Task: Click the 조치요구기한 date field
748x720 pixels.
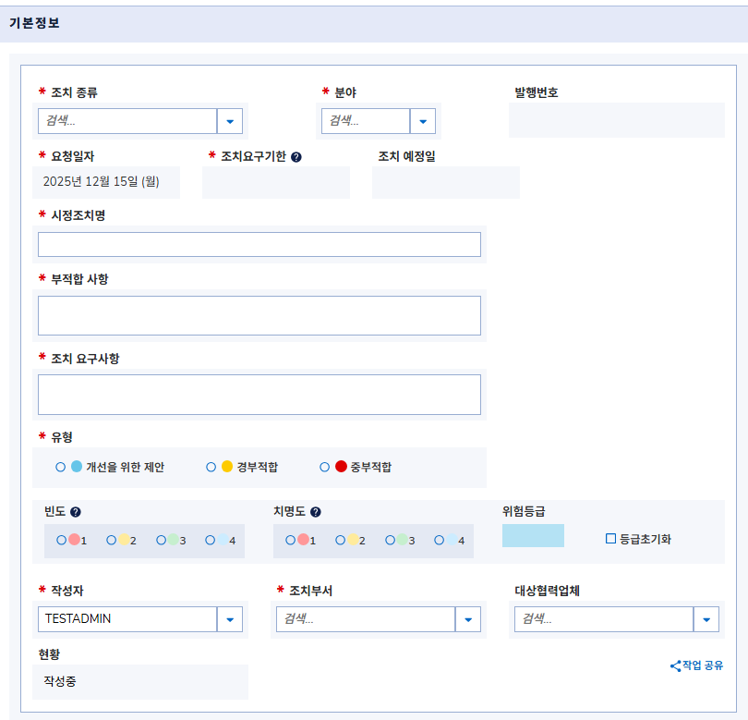Action: coord(276,182)
